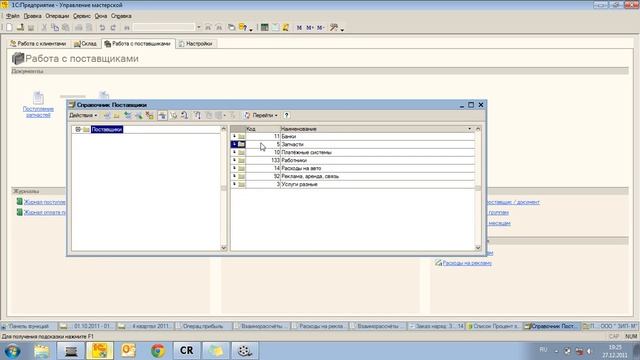Click the M+ memory add button

(x=310, y=27)
